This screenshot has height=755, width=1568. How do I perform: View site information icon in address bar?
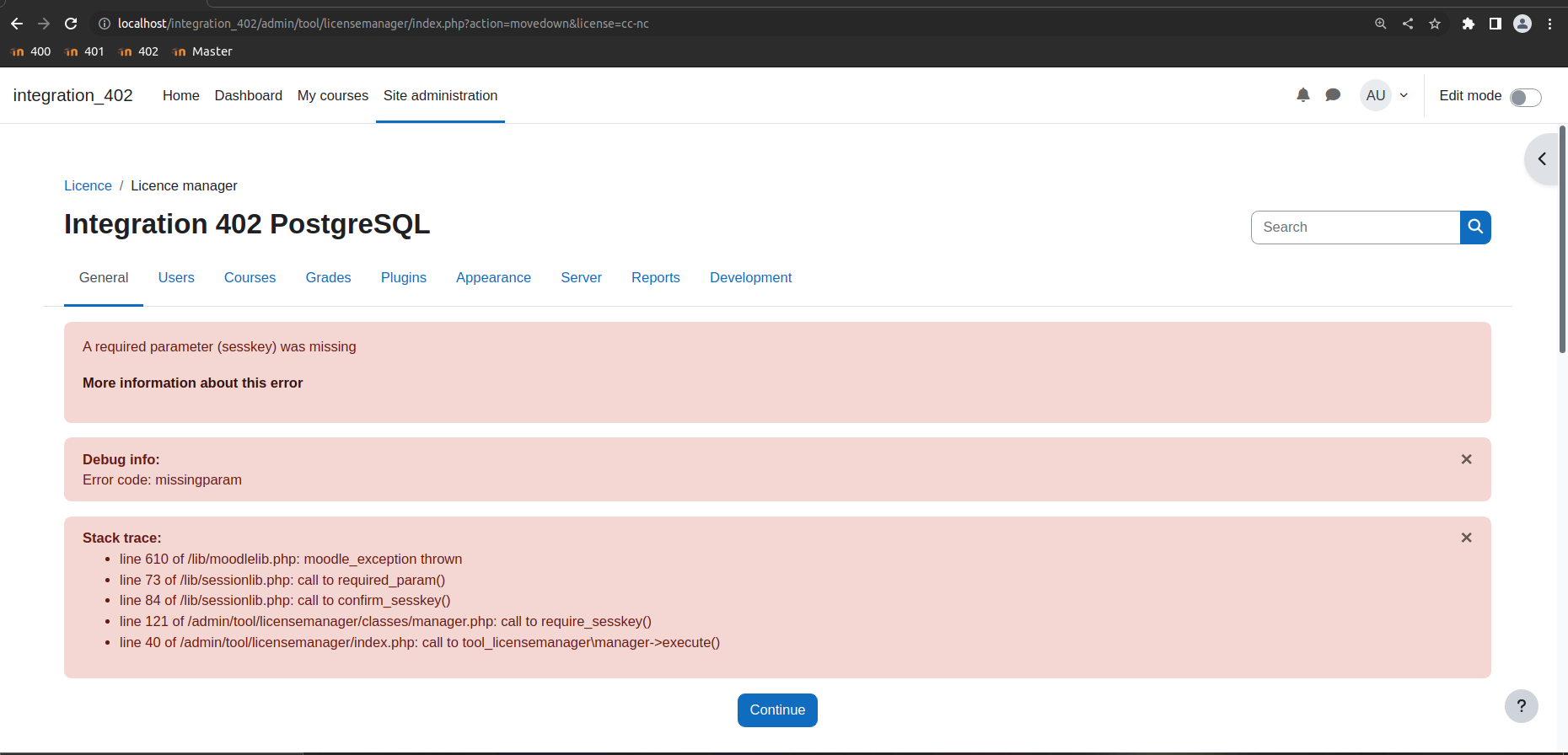click(105, 24)
